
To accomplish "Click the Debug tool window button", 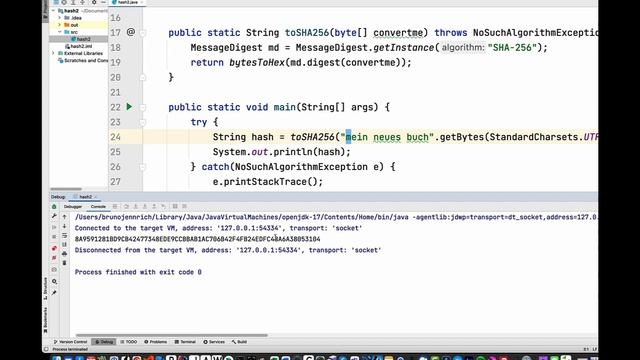I will [x=104, y=342].
